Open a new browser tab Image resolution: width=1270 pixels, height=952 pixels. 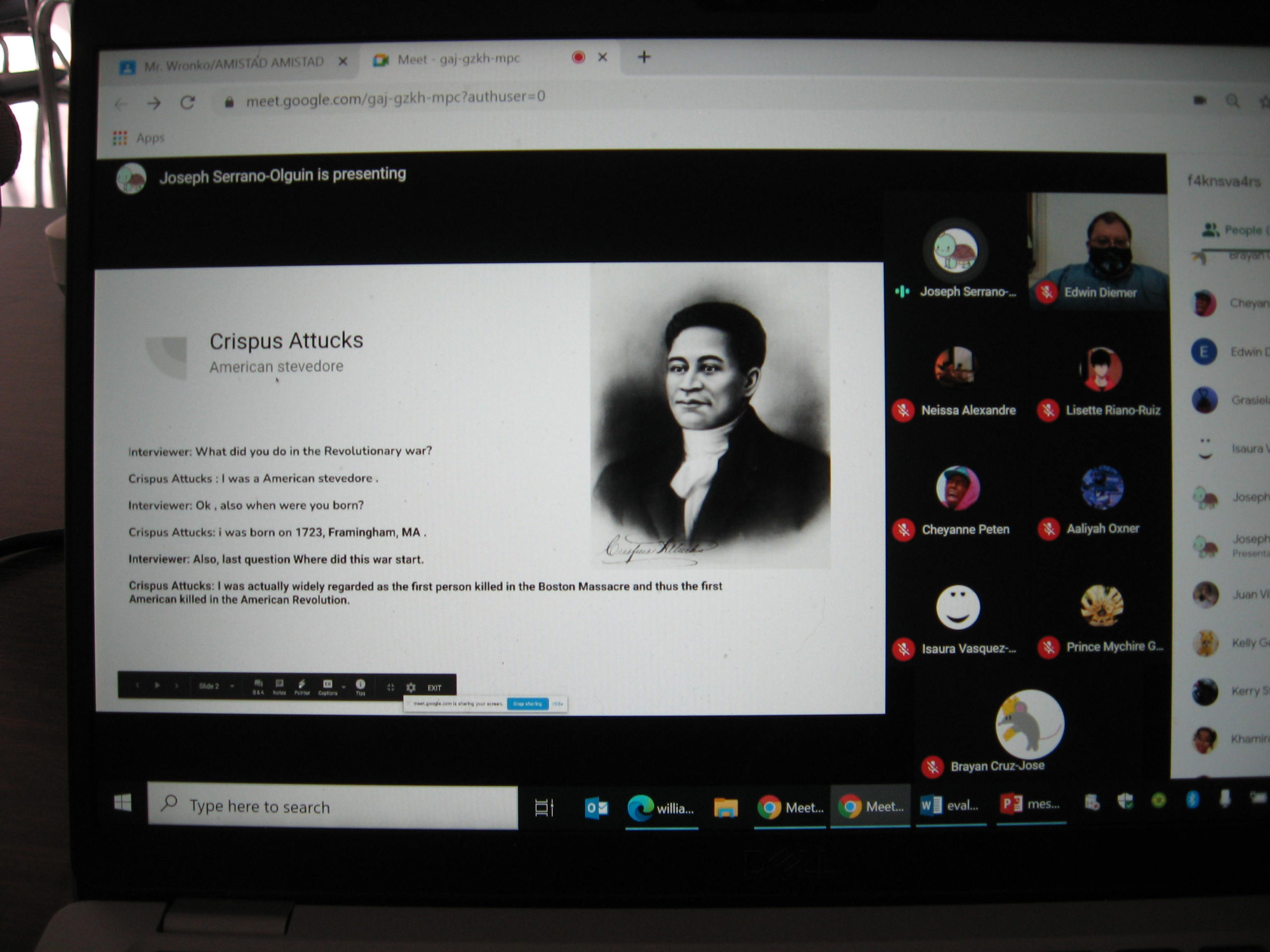pos(644,57)
